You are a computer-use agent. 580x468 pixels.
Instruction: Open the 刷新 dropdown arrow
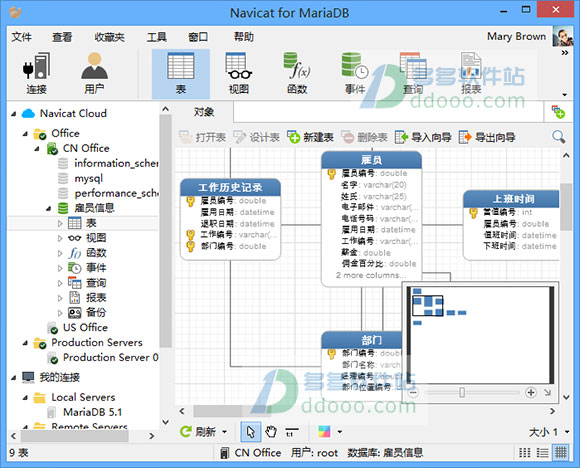[224, 432]
